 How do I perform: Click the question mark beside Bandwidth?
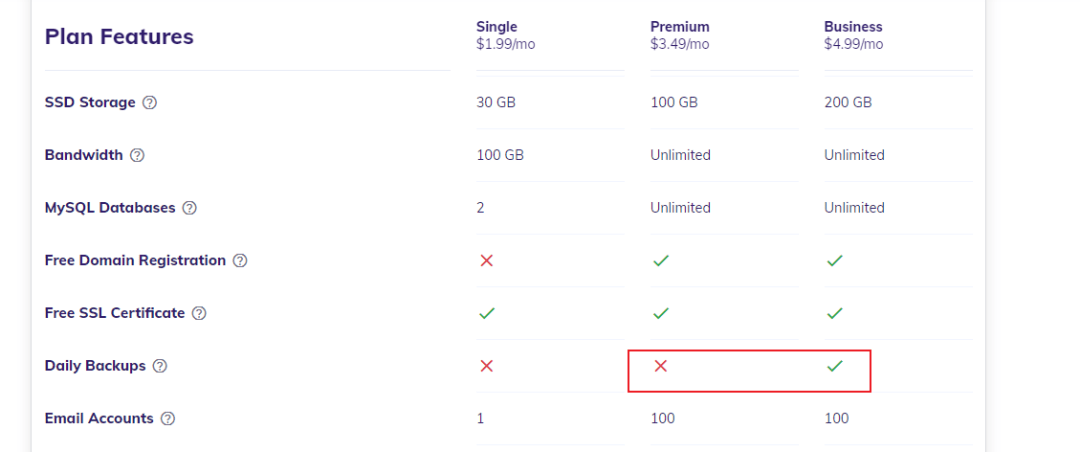pyautogui.click(x=137, y=155)
